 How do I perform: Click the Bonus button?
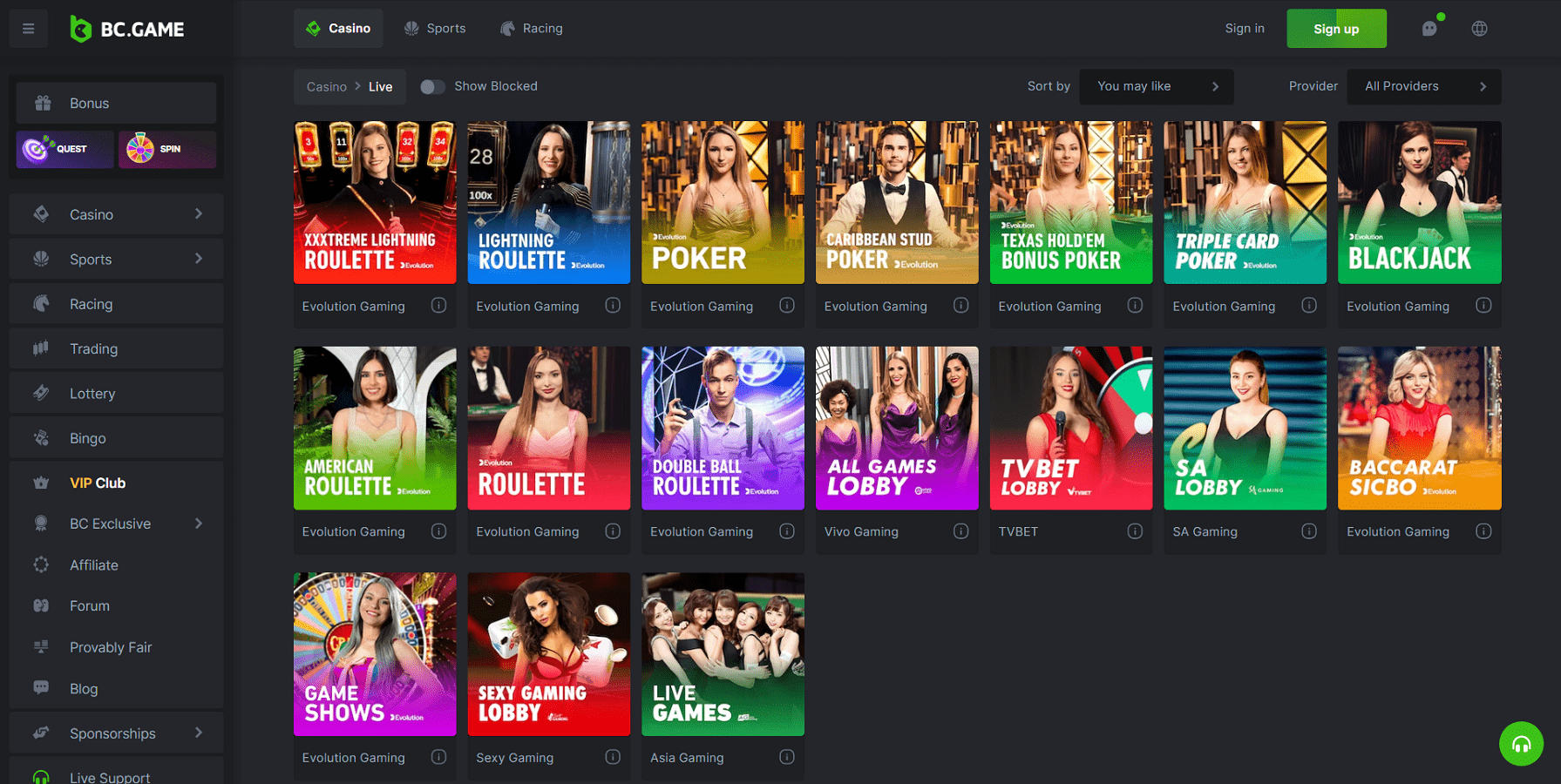pyautogui.click(x=116, y=103)
